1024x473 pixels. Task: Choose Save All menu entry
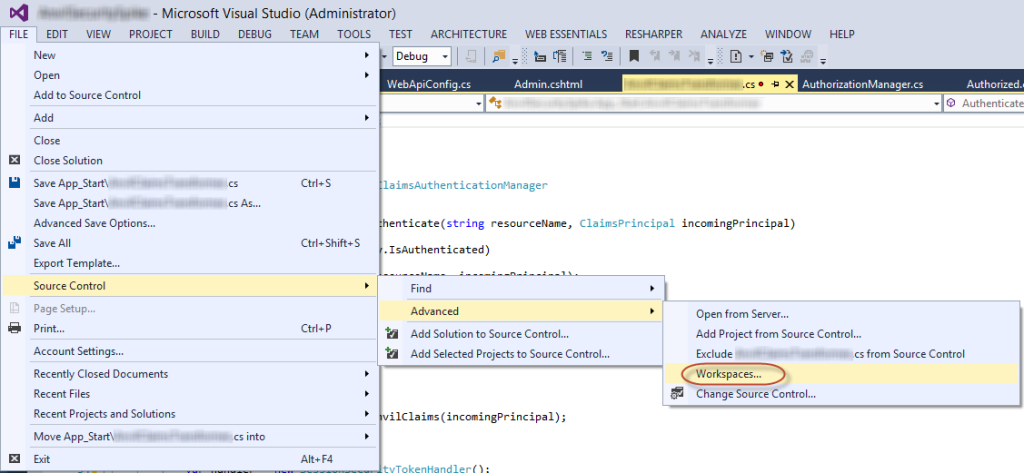(x=52, y=243)
